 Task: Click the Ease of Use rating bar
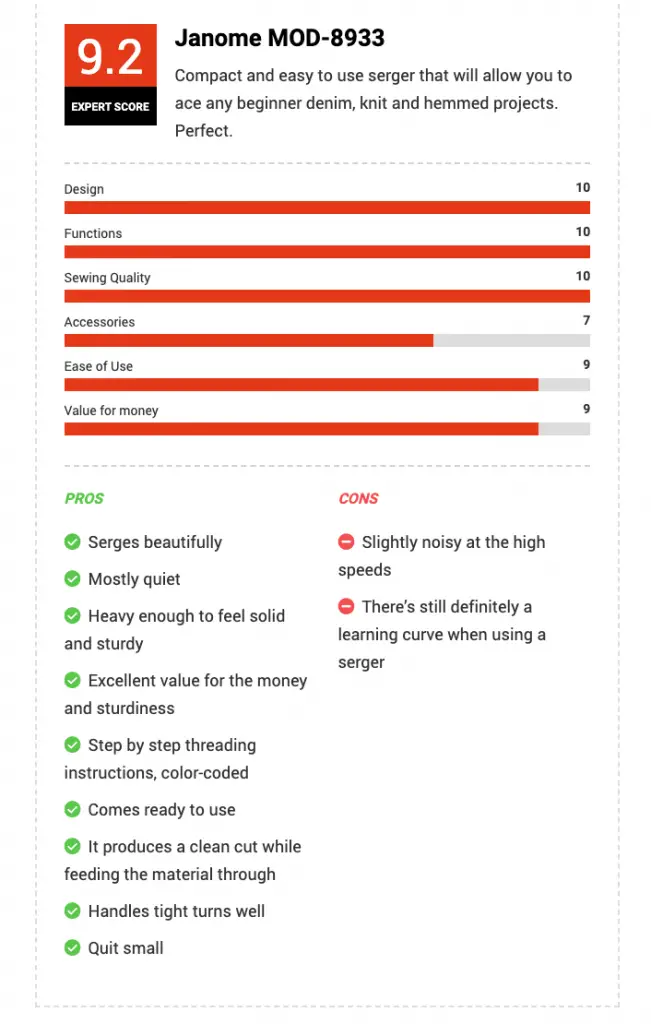click(327, 385)
